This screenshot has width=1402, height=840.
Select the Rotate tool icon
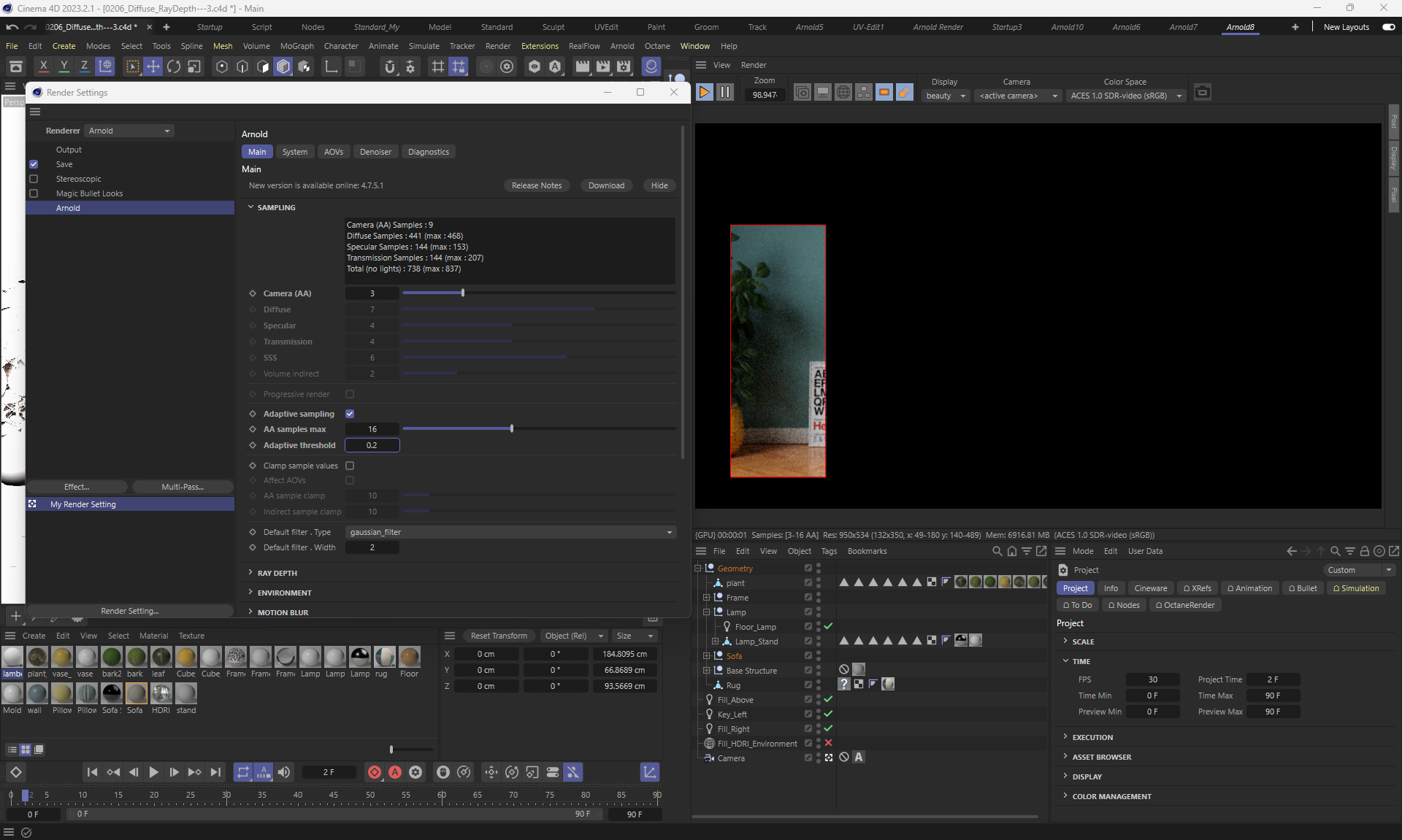tap(173, 66)
